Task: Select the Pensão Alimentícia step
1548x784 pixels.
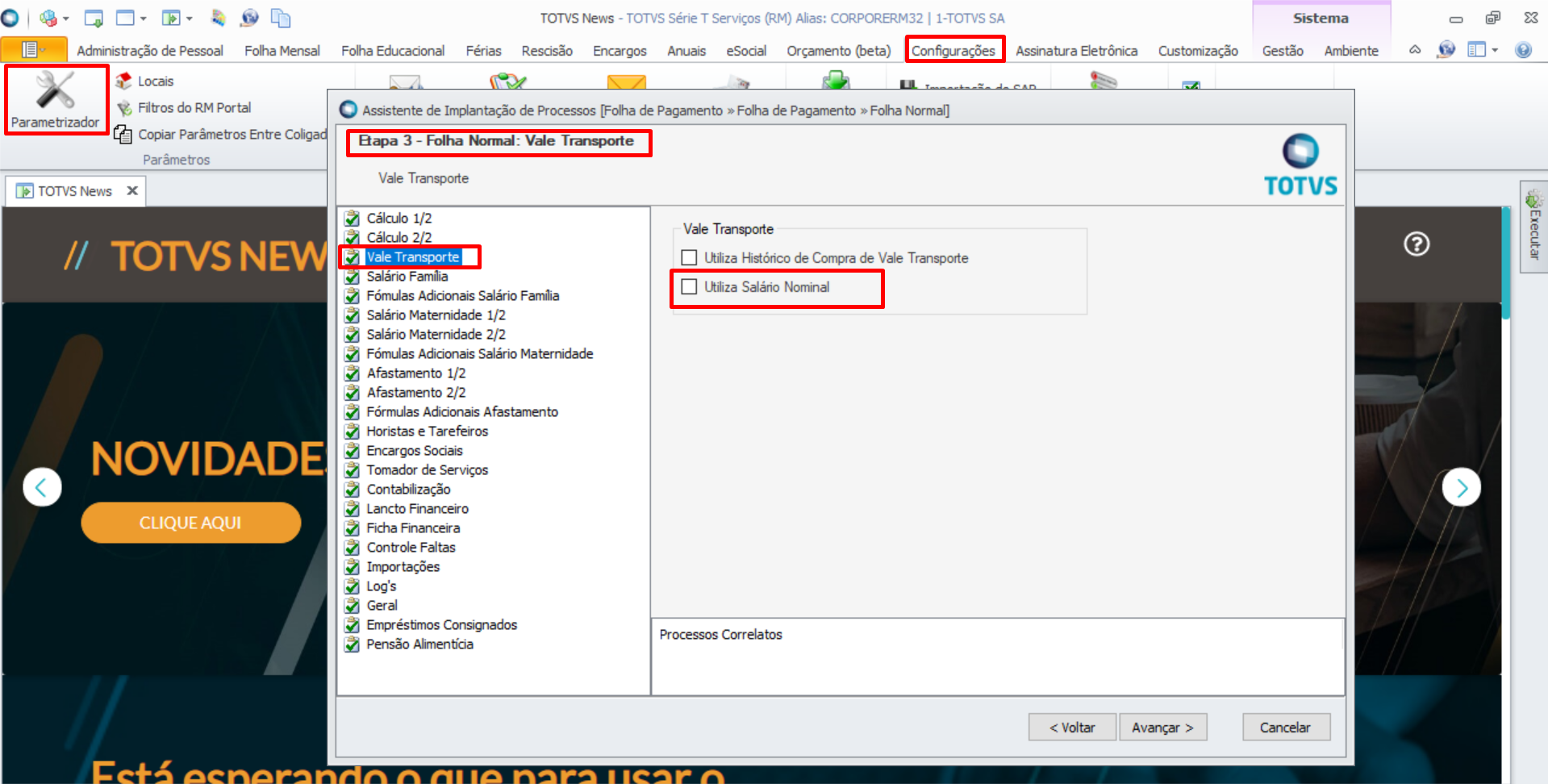Action: pos(419,644)
